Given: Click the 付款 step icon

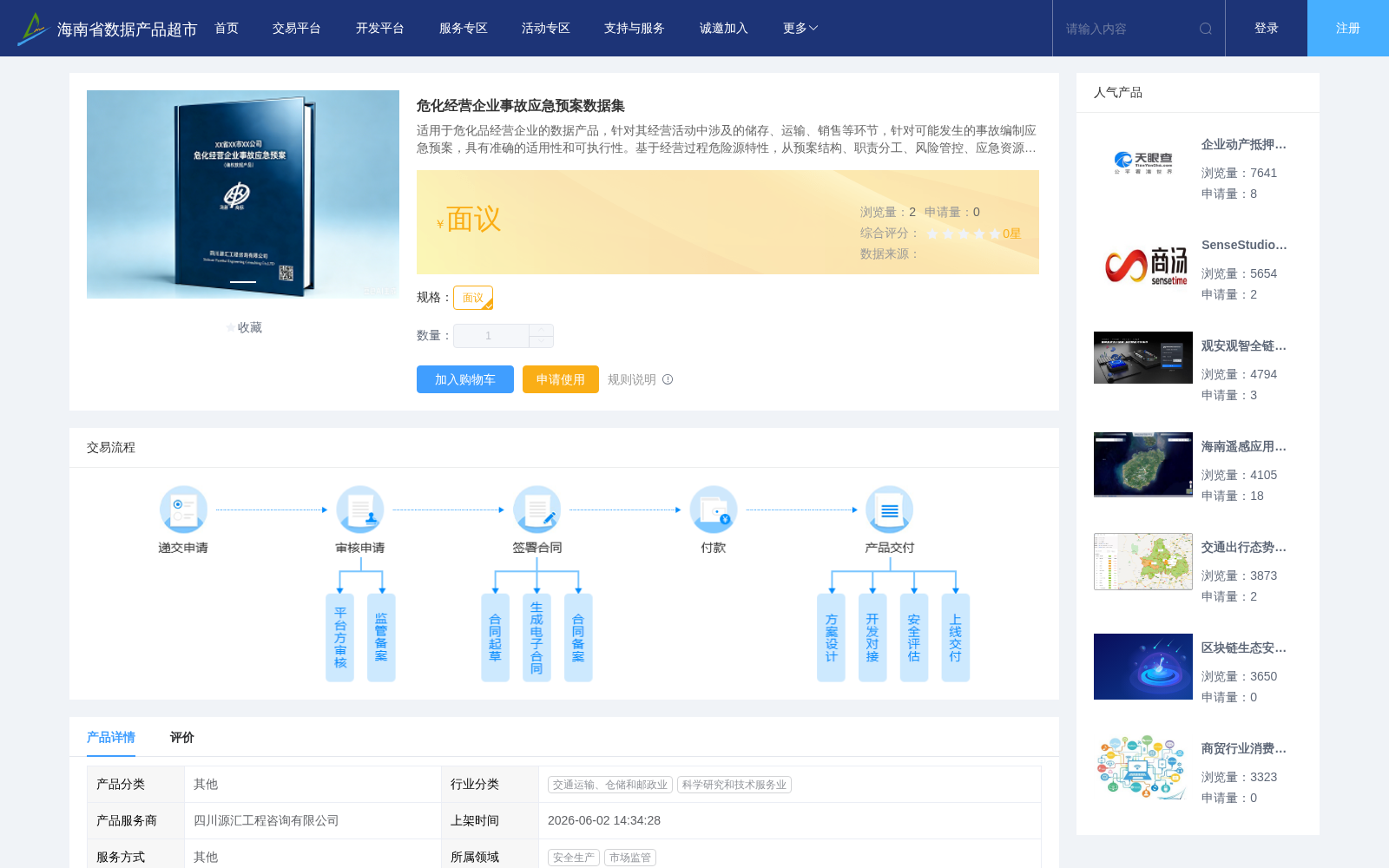Looking at the screenshot, I should (x=714, y=510).
